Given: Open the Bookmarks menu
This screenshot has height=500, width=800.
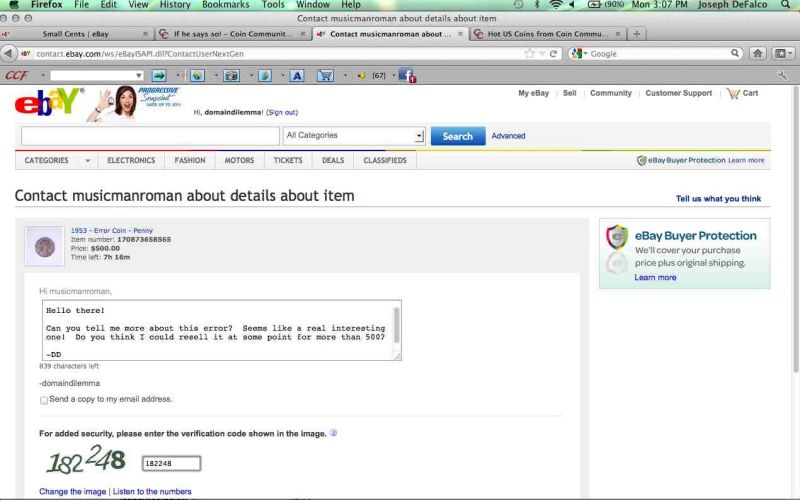Looking at the screenshot, I should pyautogui.click(x=226, y=5).
